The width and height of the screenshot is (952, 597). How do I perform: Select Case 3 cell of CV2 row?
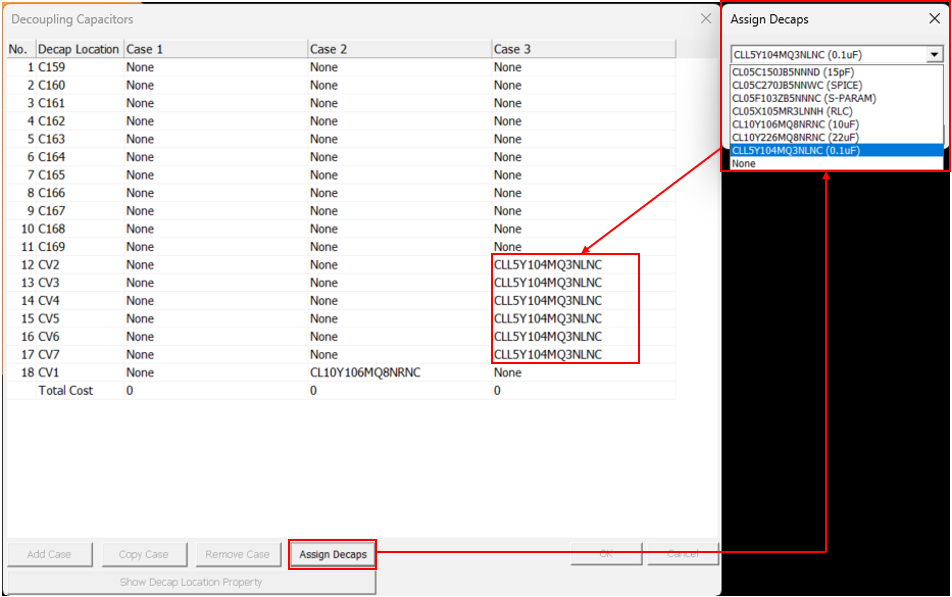(548, 265)
